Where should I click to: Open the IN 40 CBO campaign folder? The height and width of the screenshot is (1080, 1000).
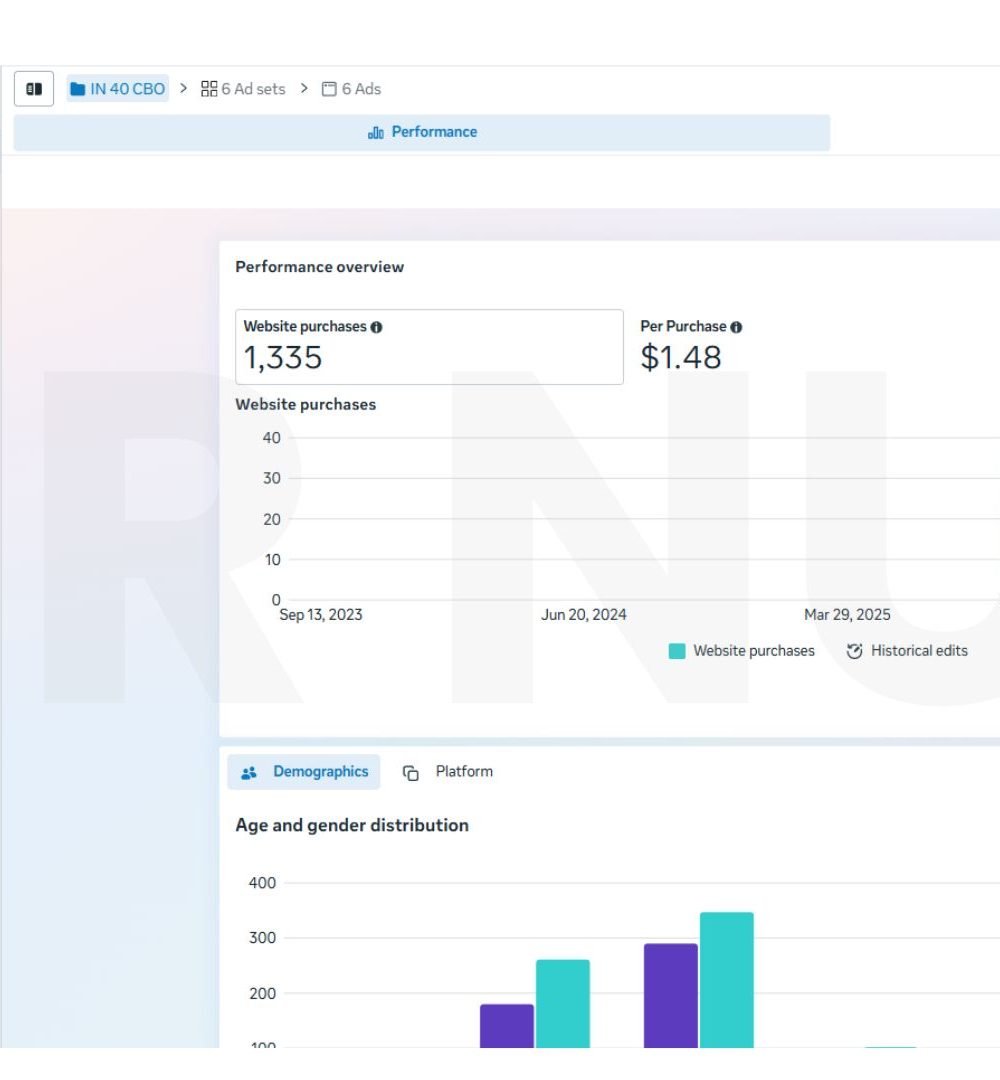point(118,89)
